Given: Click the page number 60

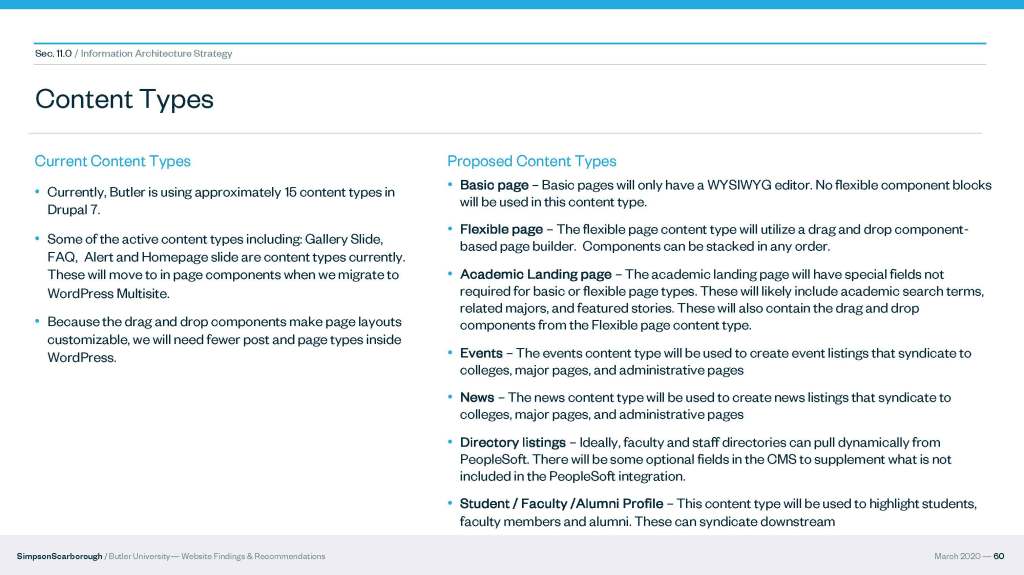Looking at the screenshot, I should (x=998, y=556).
